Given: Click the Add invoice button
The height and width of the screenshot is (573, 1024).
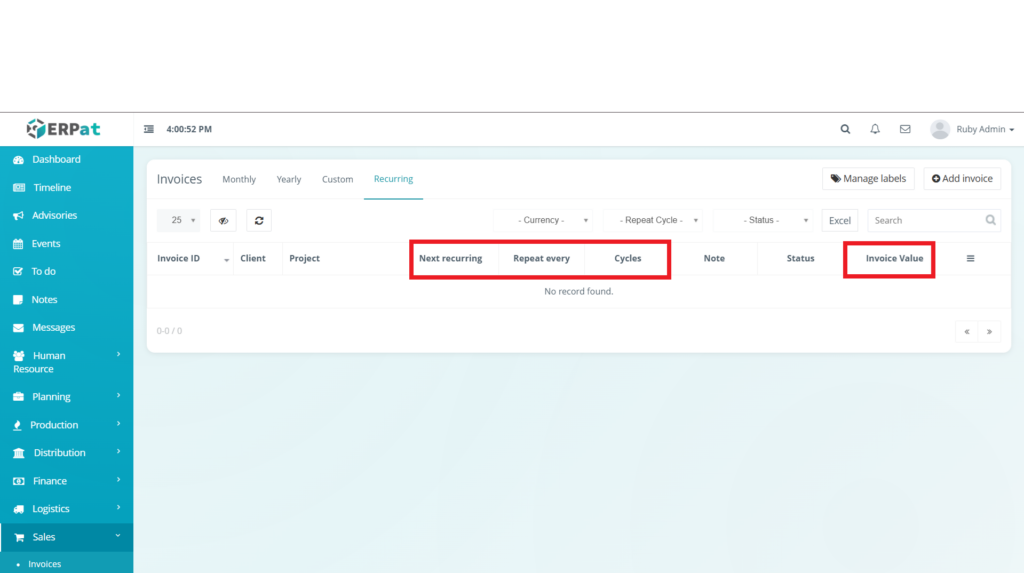Looking at the screenshot, I should tap(962, 179).
